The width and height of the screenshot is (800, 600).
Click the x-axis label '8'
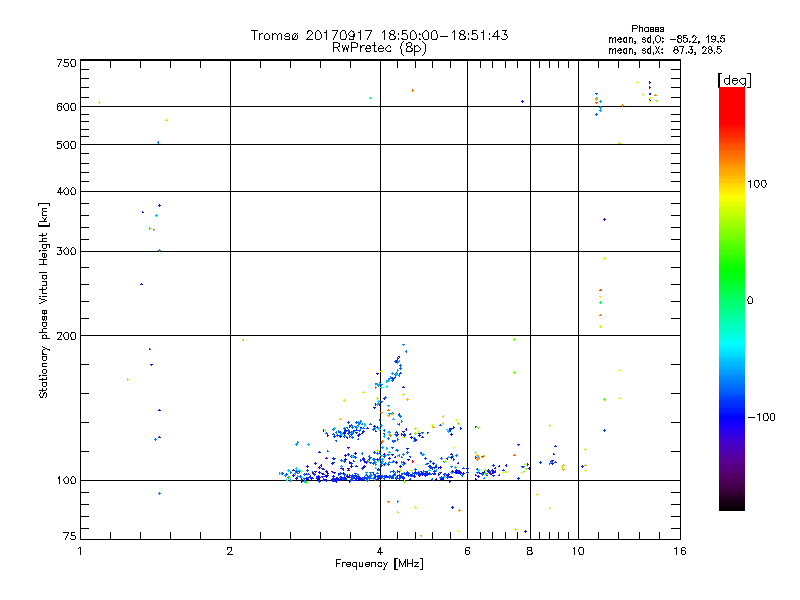click(530, 551)
